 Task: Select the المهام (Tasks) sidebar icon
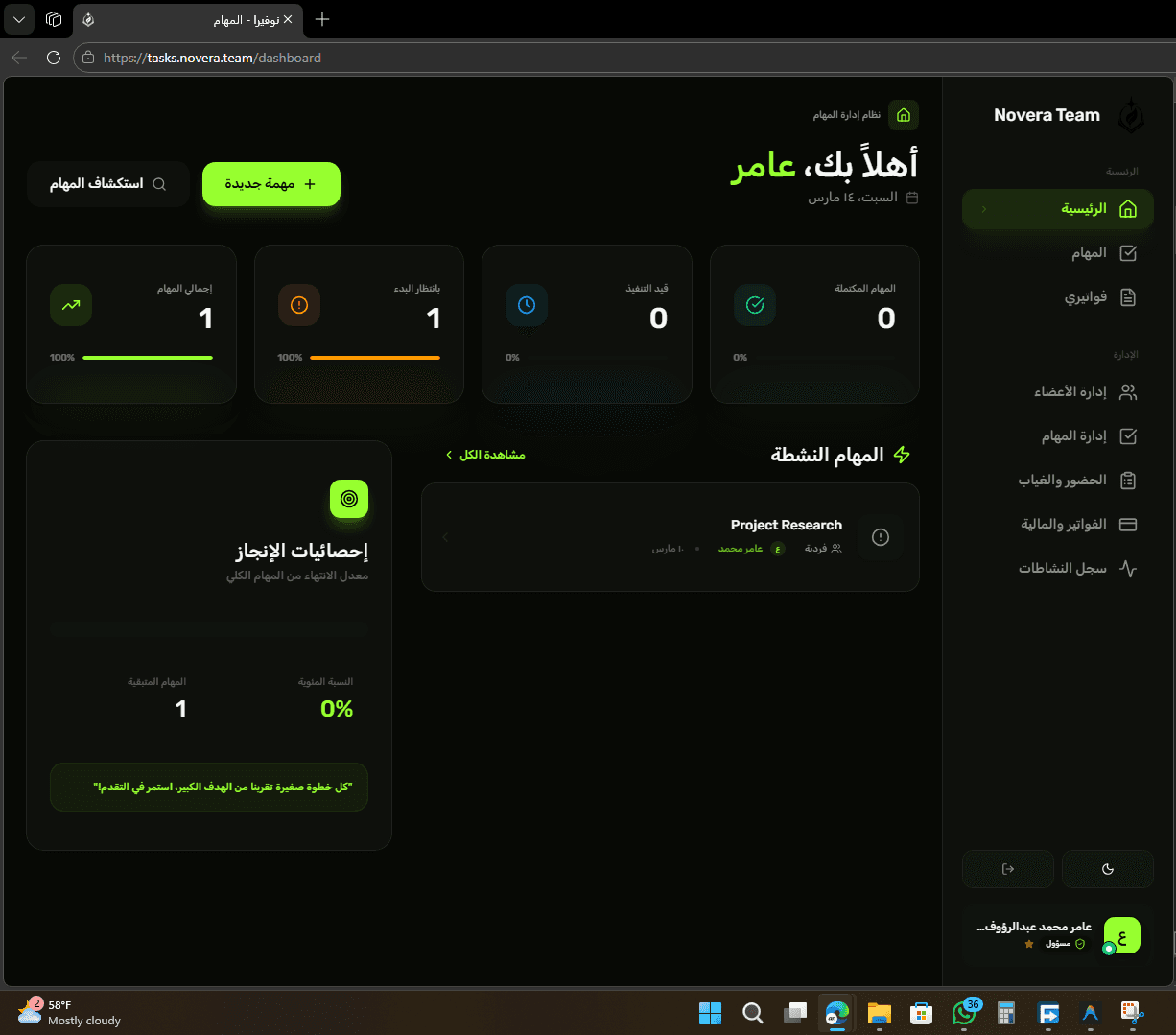point(1128,252)
